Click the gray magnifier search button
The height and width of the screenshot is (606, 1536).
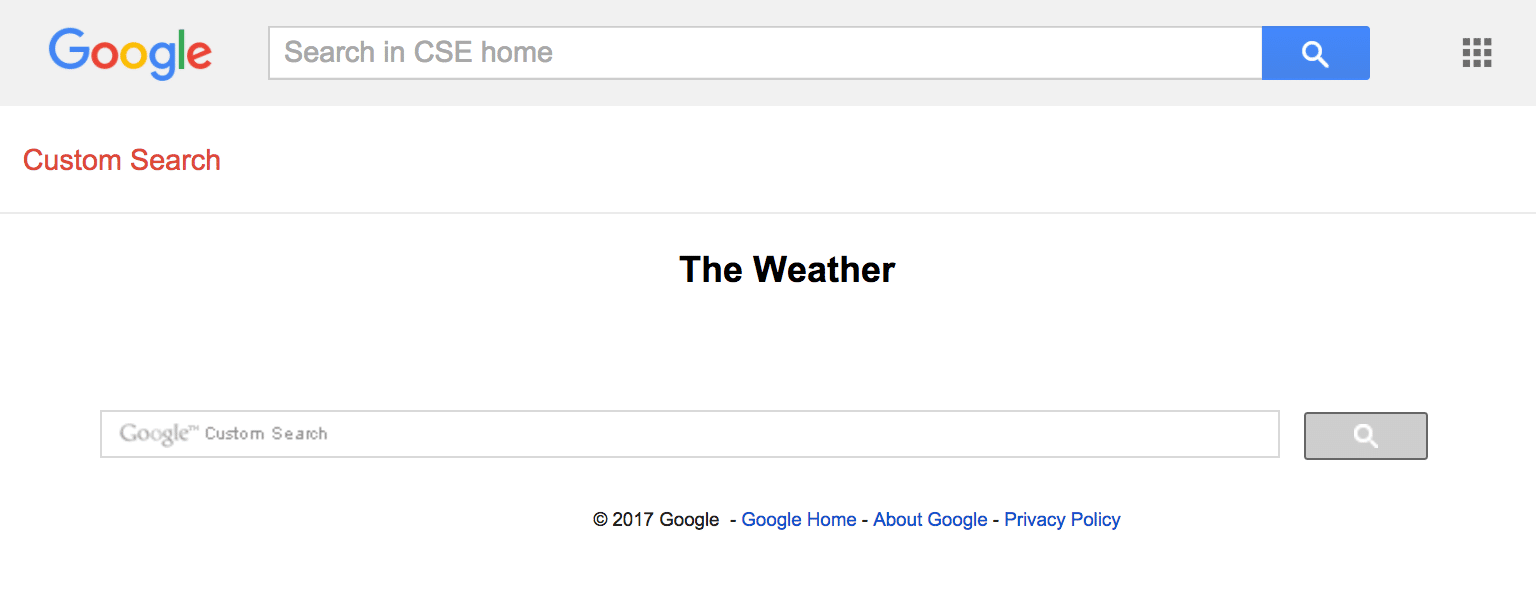click(x=1365, y=436)
